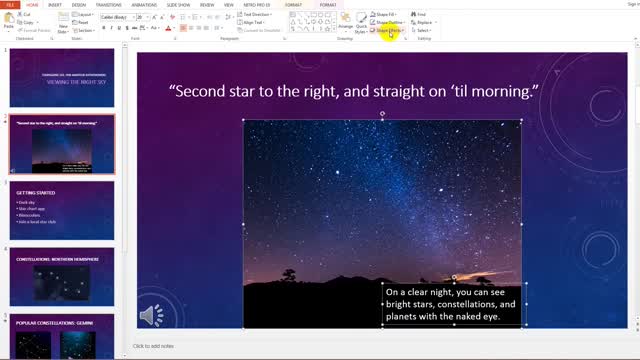Center the text in Paragraph group
Image resolution: width=640 pixels, height=360 pixels.
click(191, 28)
